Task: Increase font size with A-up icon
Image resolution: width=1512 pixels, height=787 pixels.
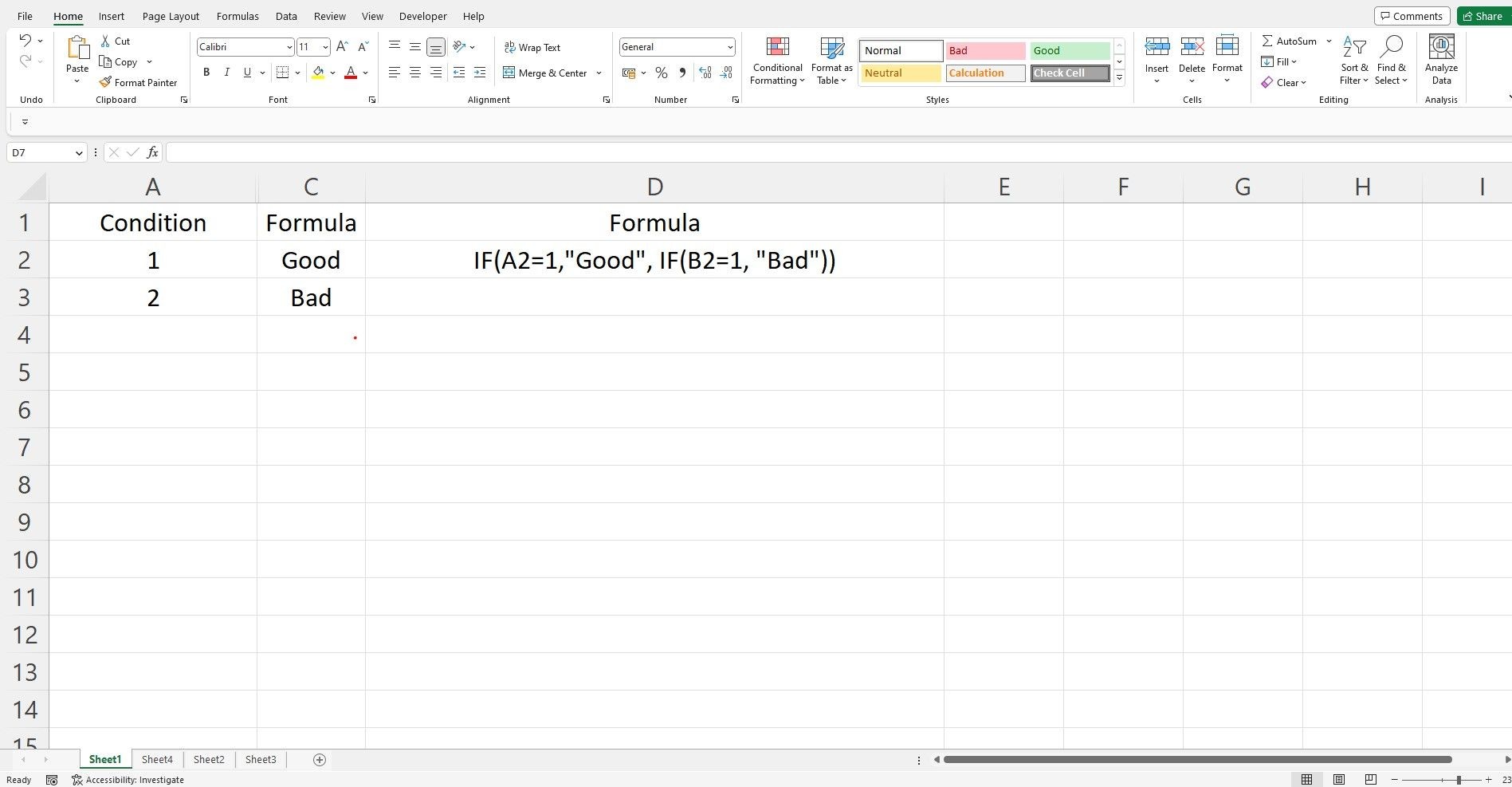Action: point(342,47)
